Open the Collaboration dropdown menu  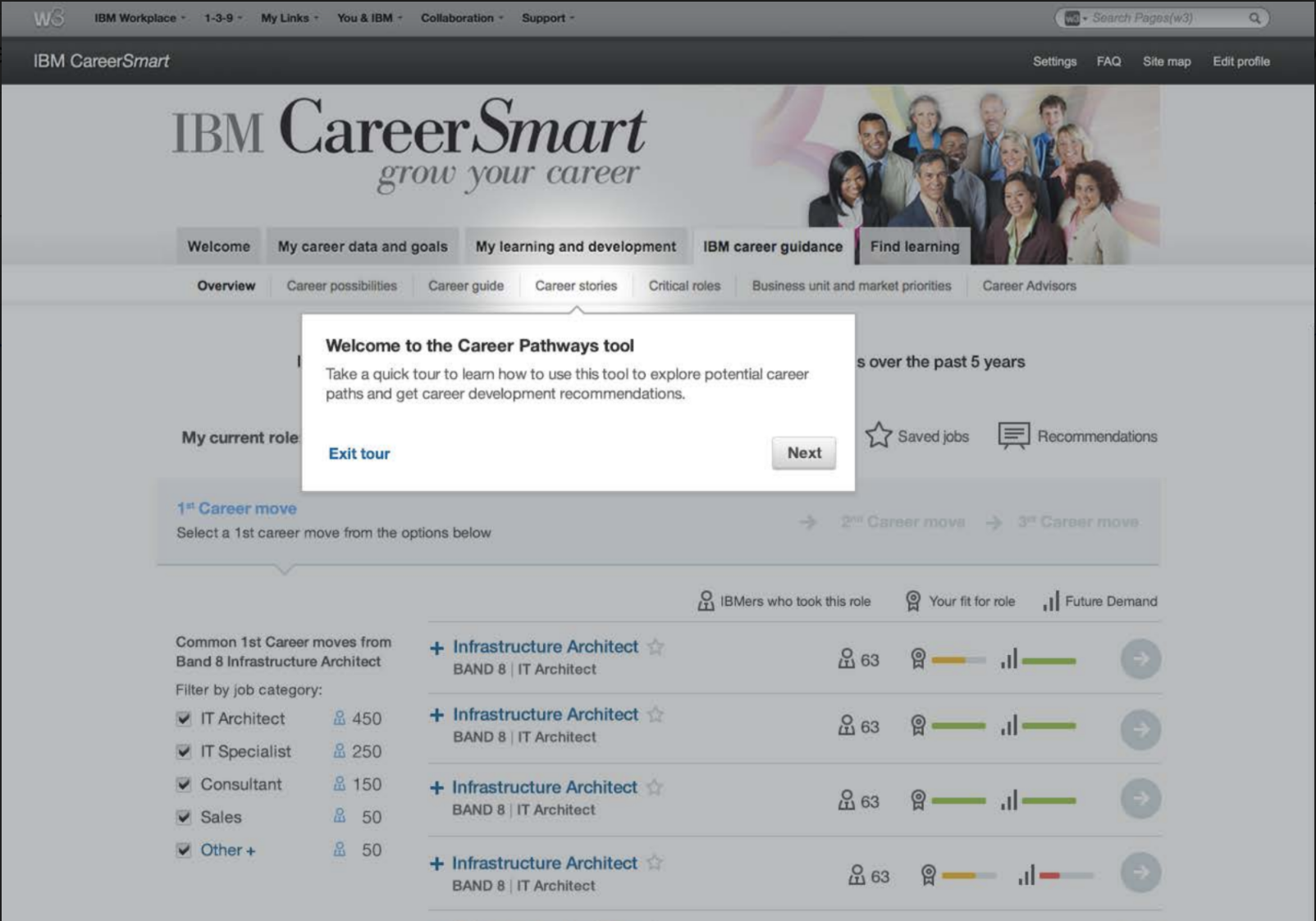(457, 17)
